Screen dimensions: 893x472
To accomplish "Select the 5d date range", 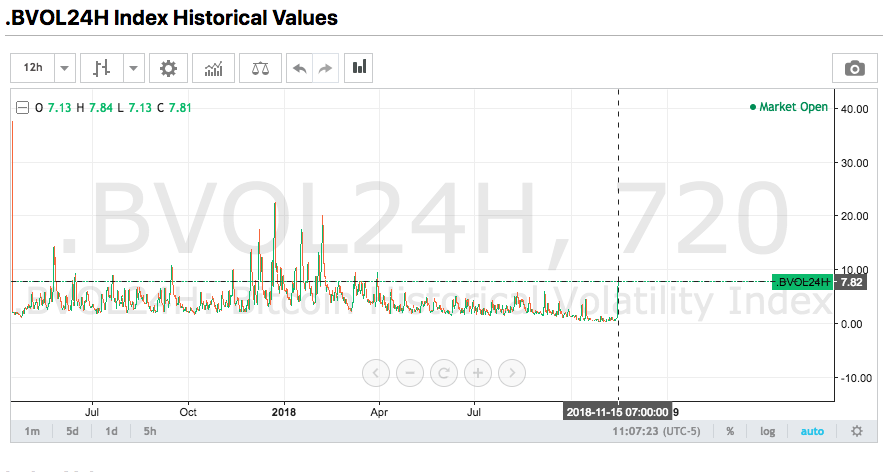I will click(x=72, y=431).
